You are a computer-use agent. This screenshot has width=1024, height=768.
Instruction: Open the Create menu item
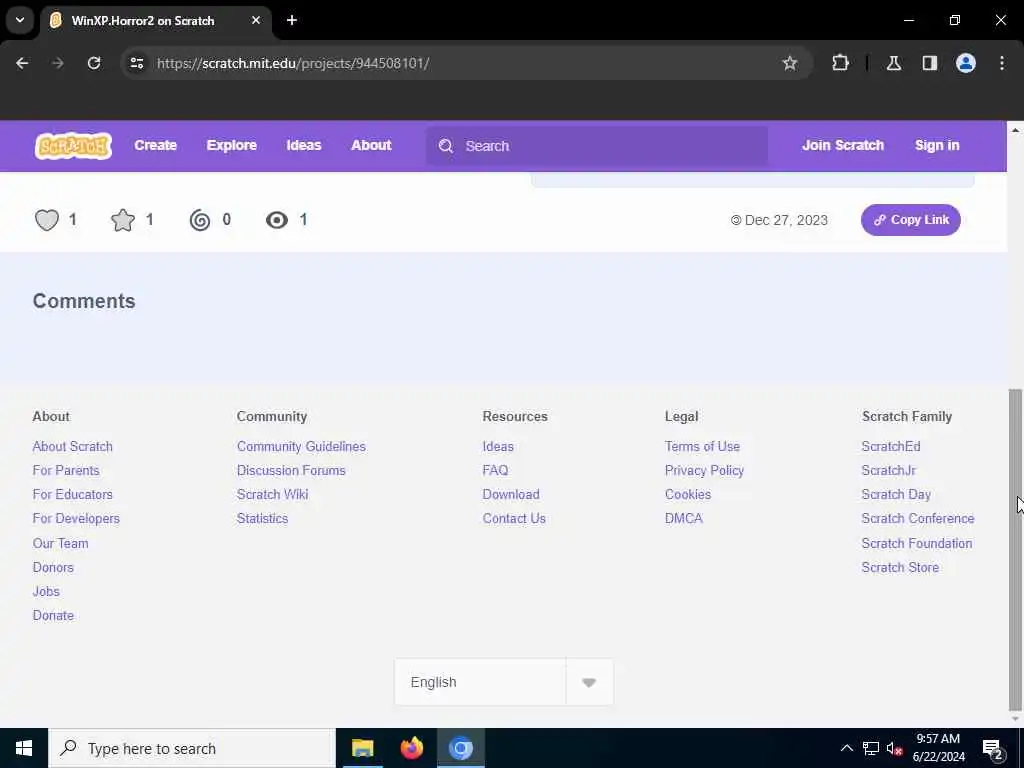tap(155, 146)
